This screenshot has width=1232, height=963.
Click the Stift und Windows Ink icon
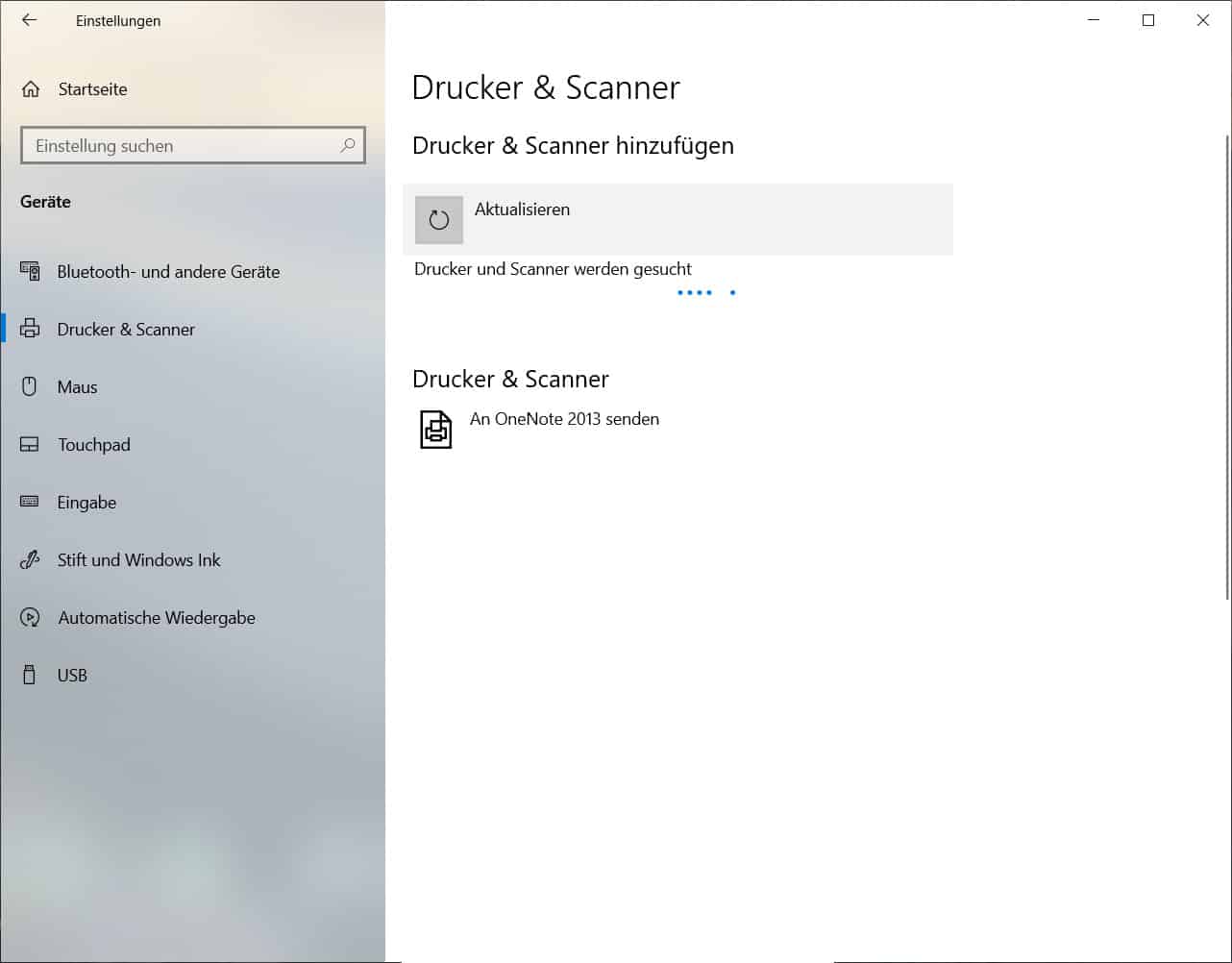coord(30,559)
